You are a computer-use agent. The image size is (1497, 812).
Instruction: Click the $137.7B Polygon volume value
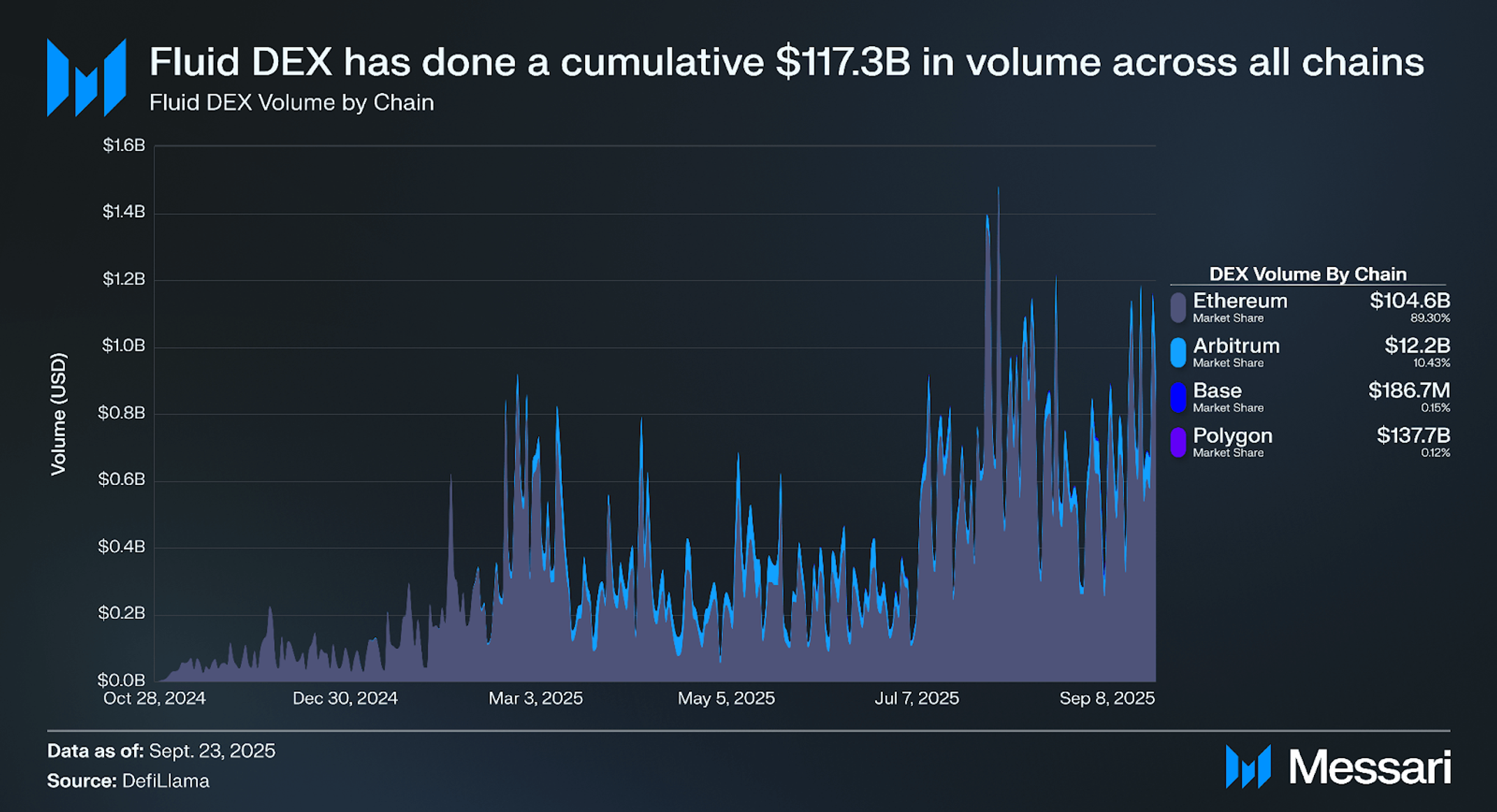[x=1412, y=435]
